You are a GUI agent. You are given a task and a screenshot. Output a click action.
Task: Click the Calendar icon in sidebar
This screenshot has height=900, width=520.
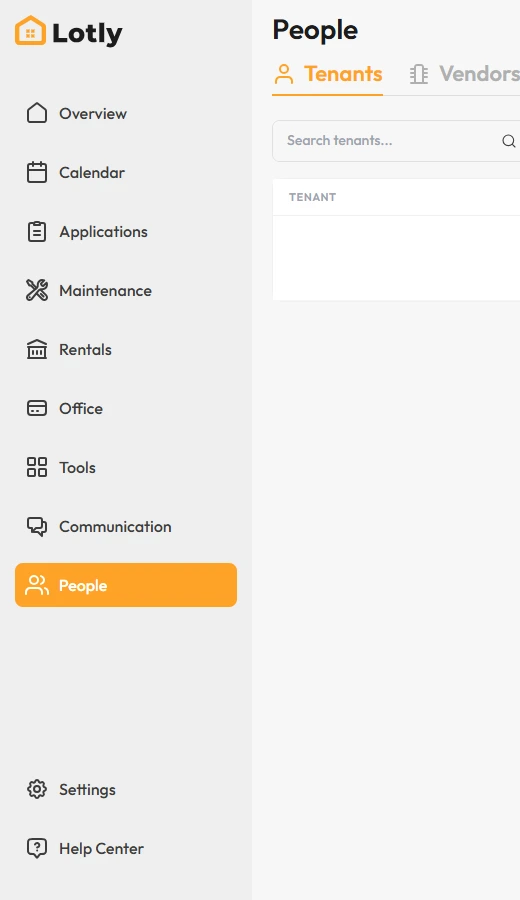(37, 172)
